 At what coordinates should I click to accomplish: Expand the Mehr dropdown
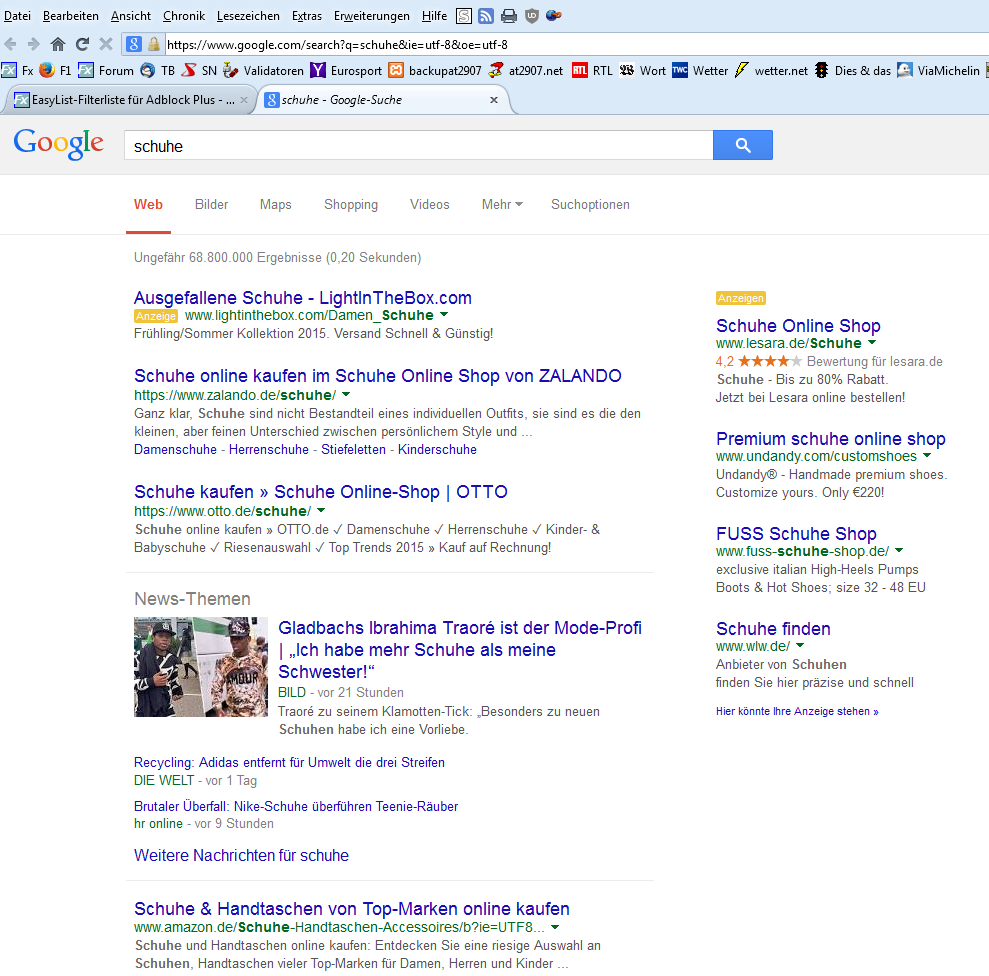tap(502, 204)
